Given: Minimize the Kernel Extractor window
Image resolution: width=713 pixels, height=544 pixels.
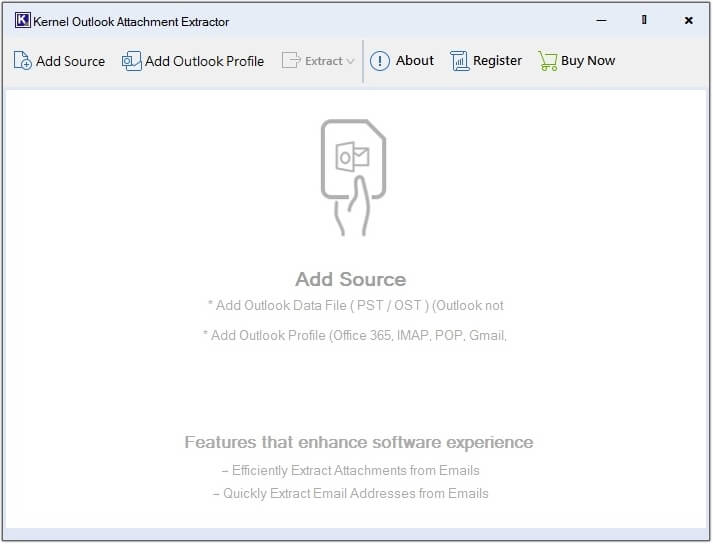Looking at the screenshot, I should (x=602, y=20).
